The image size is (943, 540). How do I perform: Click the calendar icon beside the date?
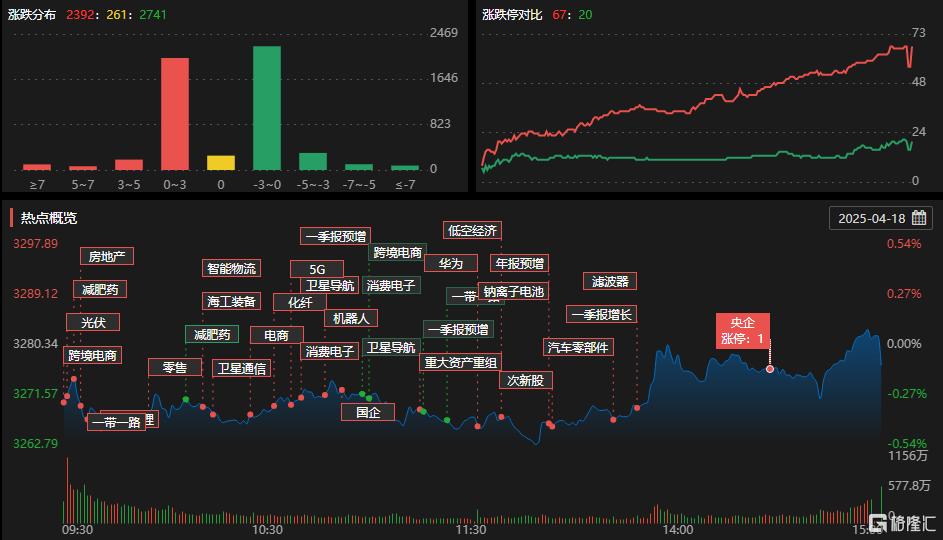click(919, 218)
